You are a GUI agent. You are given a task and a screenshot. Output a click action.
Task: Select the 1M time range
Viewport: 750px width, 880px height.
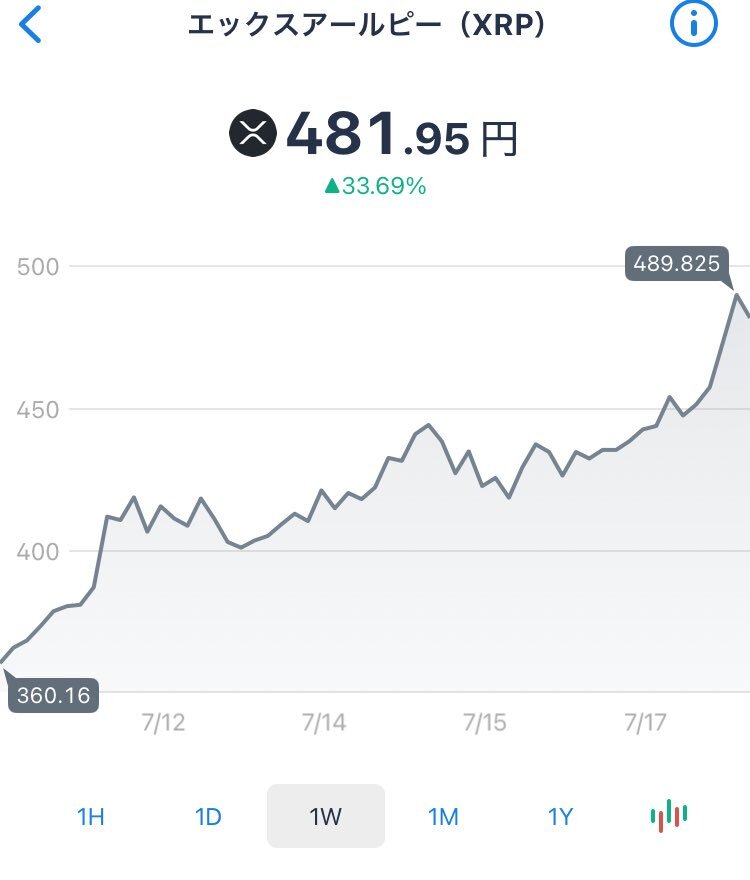pyautogui.click(x=443, y=817)
